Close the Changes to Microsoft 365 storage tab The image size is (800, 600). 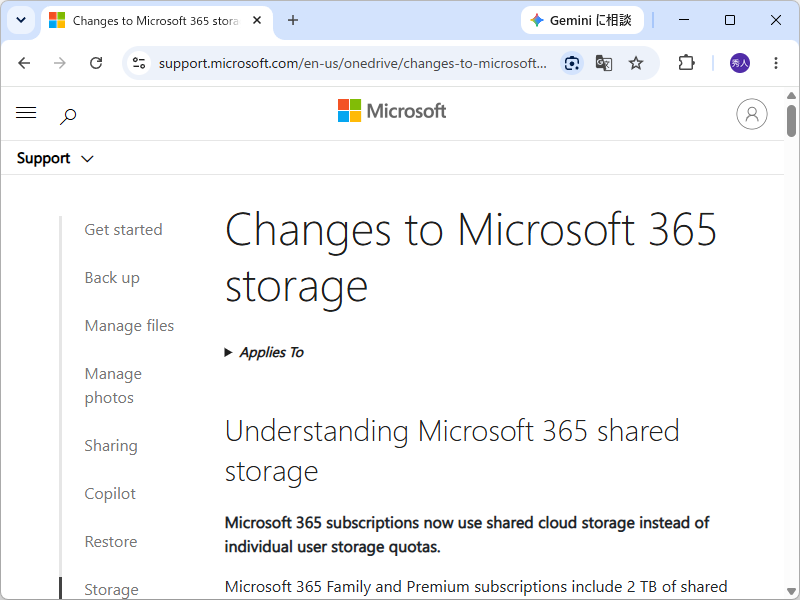[257, 20]
